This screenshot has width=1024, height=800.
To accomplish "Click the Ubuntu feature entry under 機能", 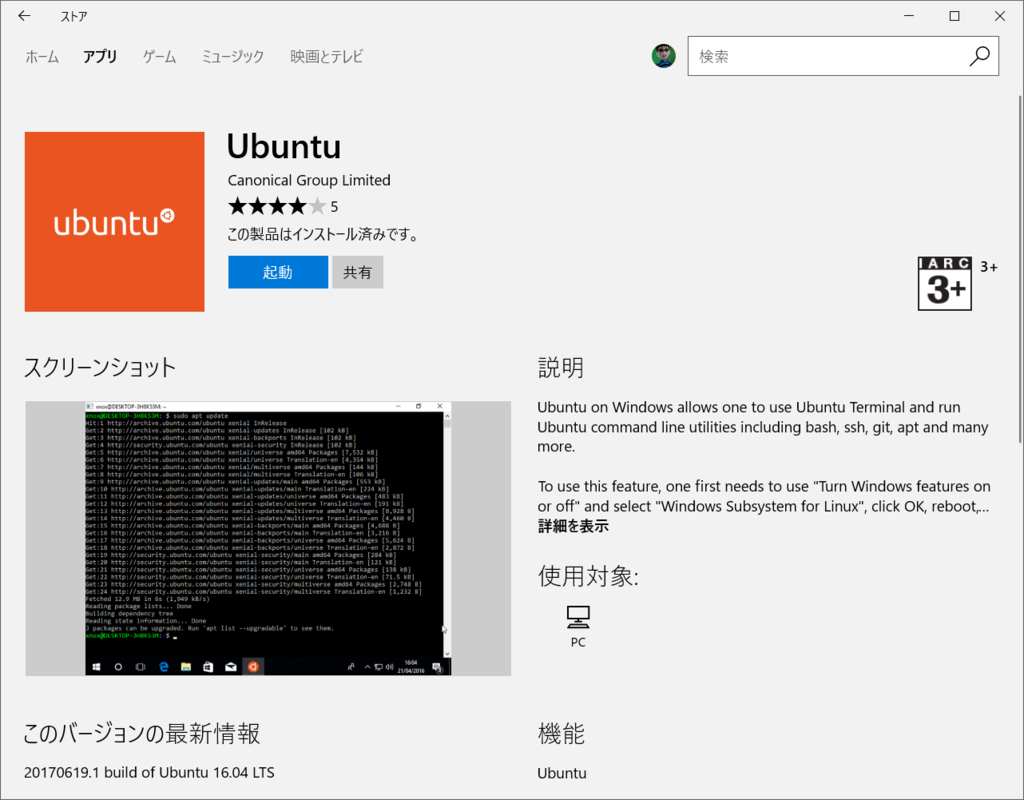I will point(562,773).
